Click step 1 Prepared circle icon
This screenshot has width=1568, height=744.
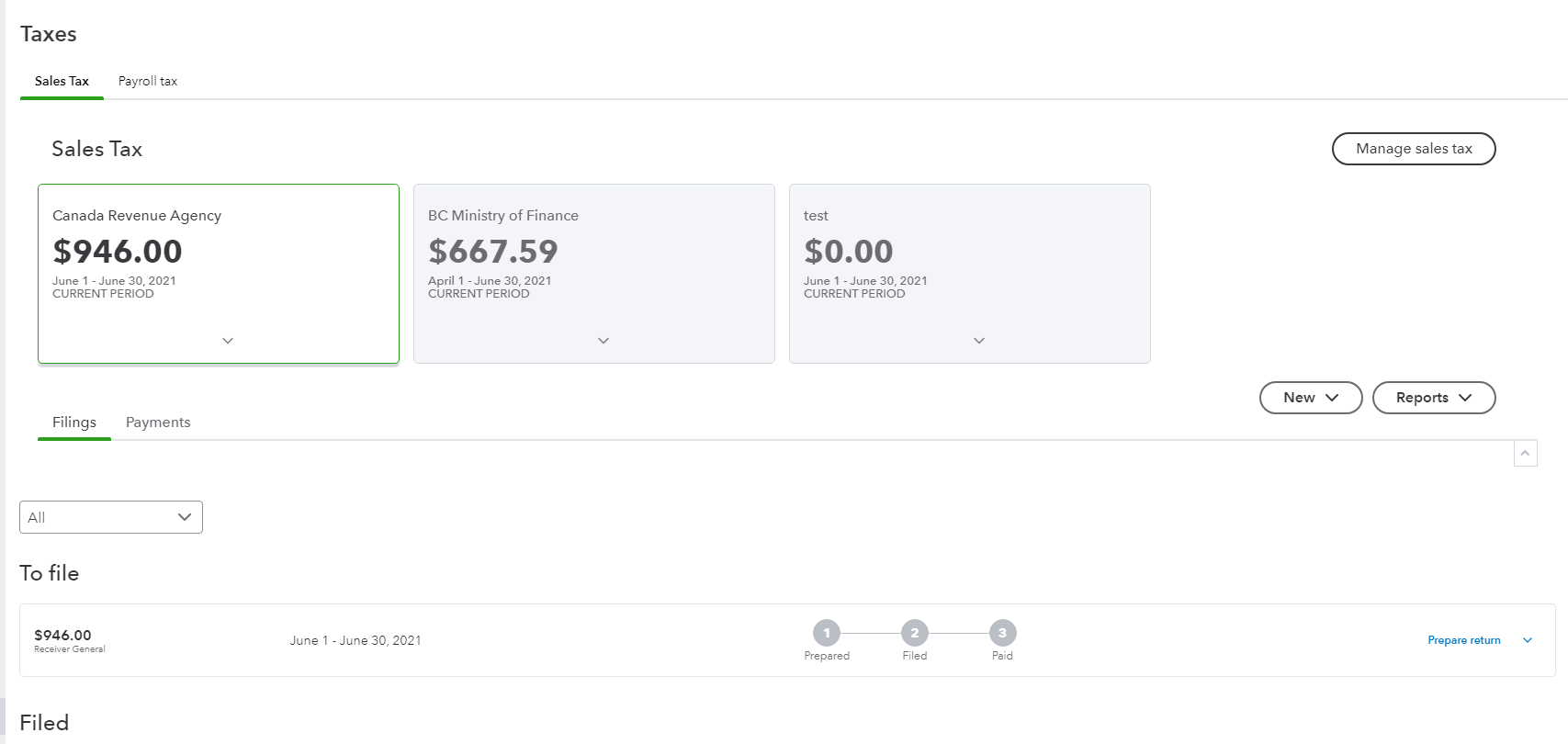click(827, 633)
